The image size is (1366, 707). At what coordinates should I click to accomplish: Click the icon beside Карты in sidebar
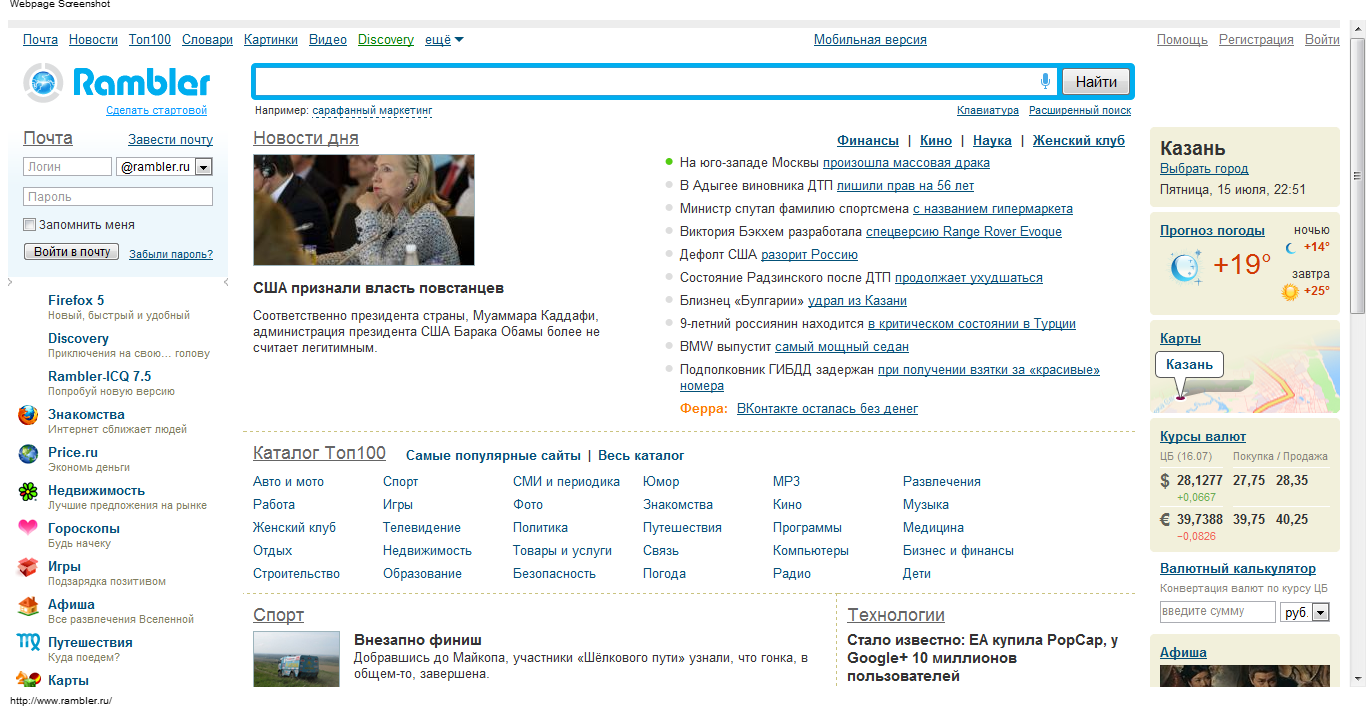[x=28, y=680]
